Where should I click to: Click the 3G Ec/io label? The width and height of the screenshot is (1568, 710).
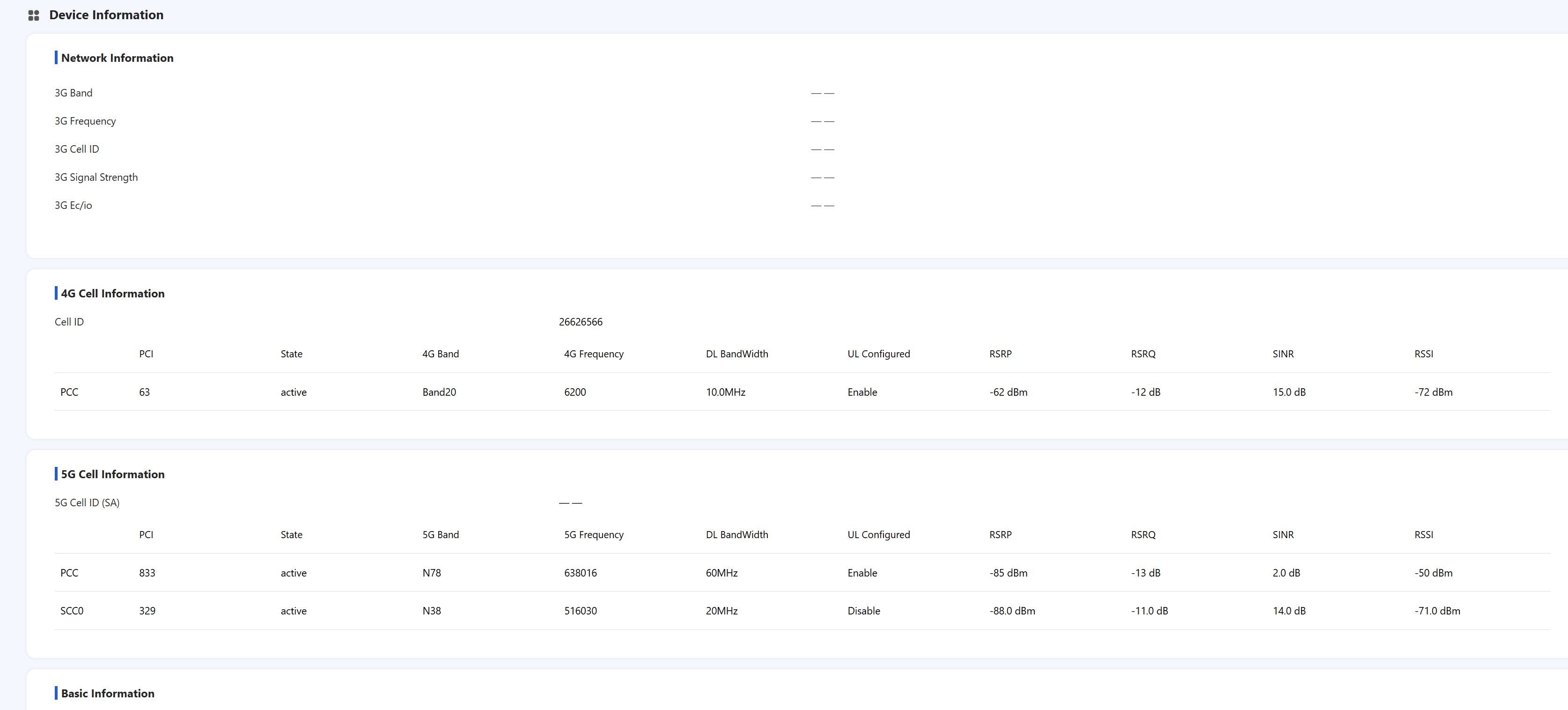[73, 205]
